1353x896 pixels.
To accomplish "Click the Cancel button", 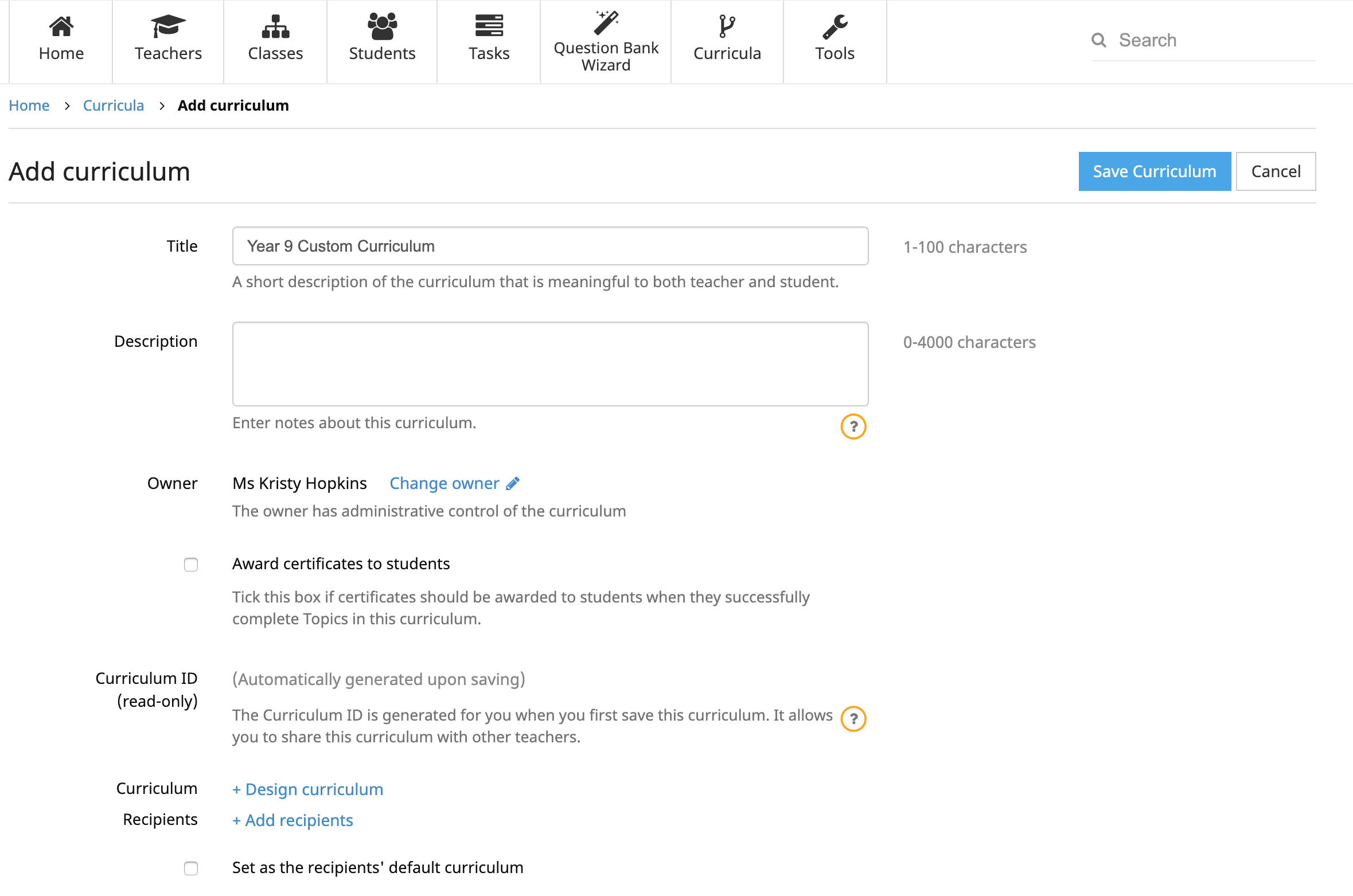I will click(1275, 171).
